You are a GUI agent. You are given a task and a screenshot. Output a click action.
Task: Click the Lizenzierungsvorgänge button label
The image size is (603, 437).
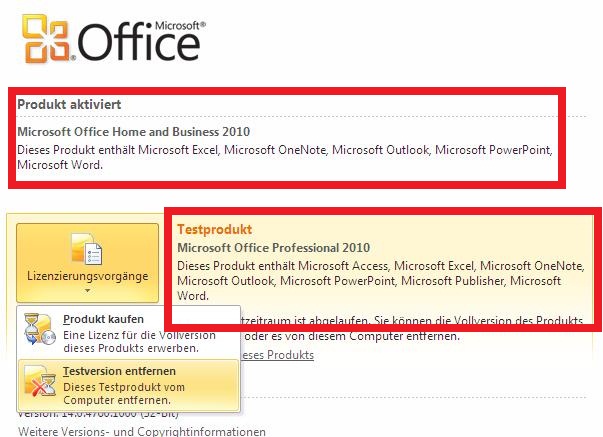coord(88,276)
